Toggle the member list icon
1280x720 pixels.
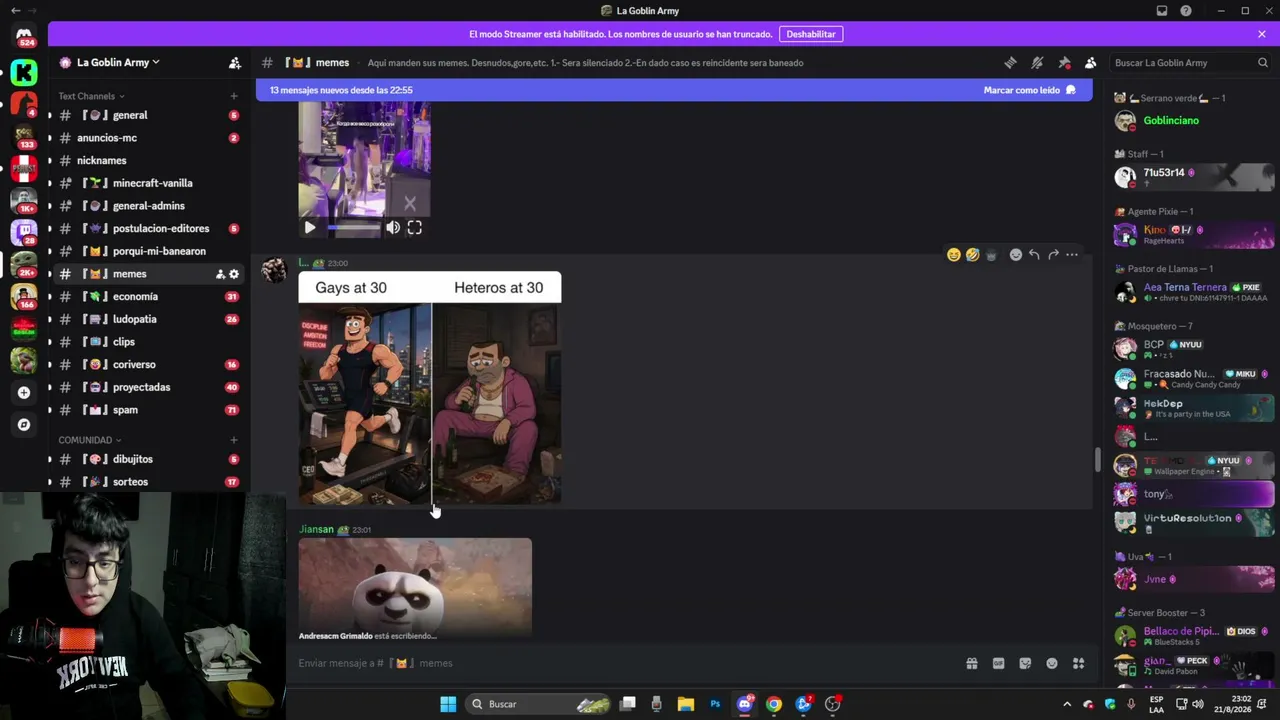1090,62
